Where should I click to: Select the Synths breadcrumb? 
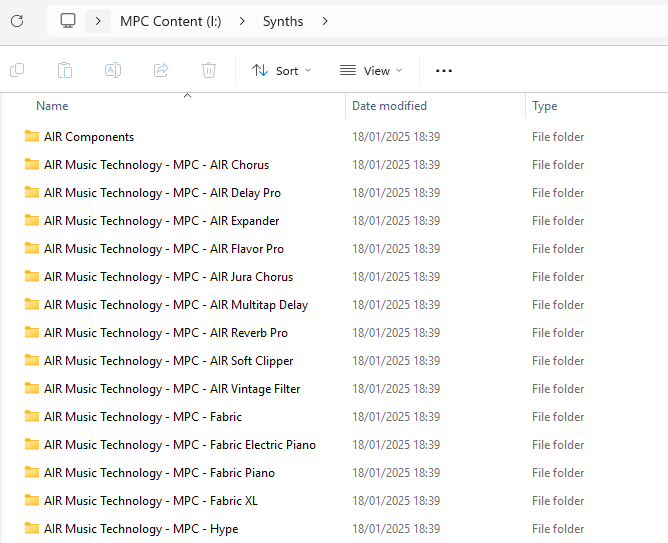point(283,21)
